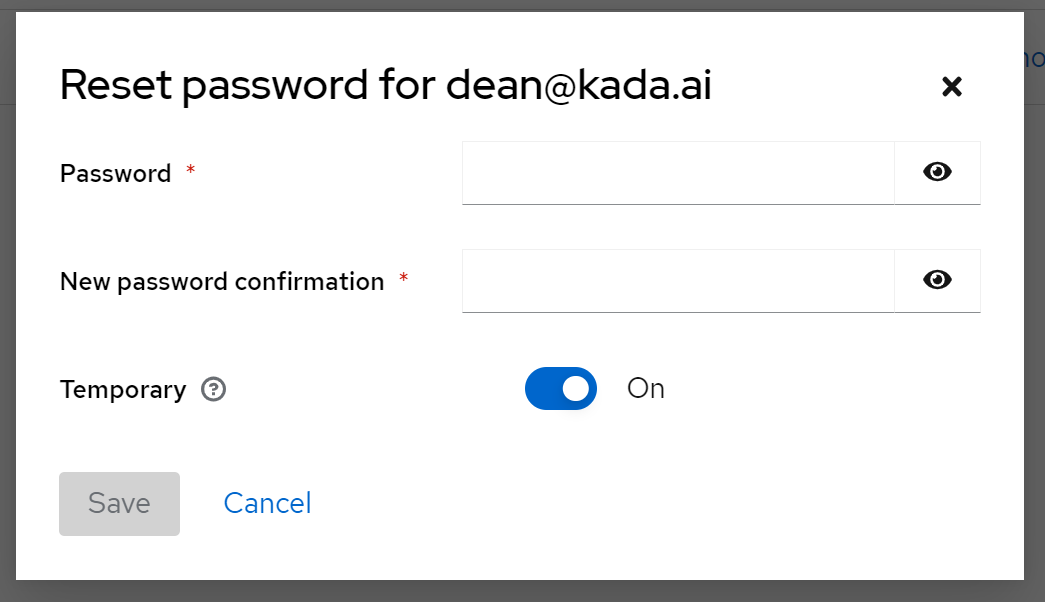Screen dimensions: 1045x602
Task: Click the dimmed backdrop below the dialog
Action: pyautogui.click(x=520, y=592)
